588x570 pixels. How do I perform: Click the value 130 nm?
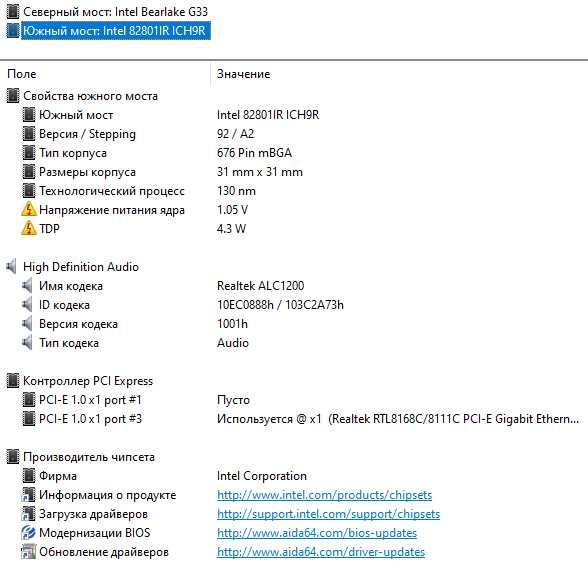(236, 191)
